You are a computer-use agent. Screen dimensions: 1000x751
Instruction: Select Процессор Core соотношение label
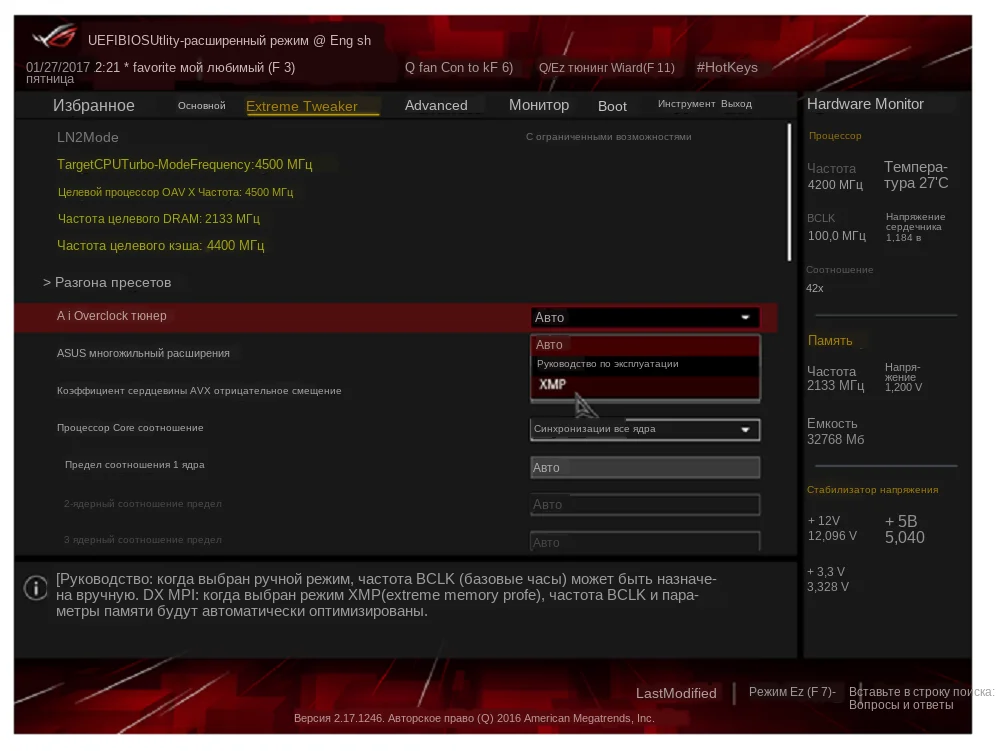130,428
